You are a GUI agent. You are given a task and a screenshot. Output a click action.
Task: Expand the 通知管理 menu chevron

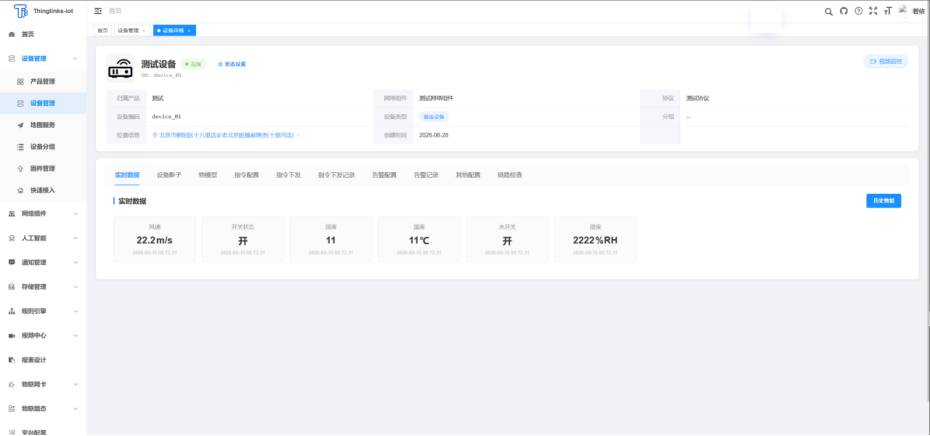(x=75, y=262)
